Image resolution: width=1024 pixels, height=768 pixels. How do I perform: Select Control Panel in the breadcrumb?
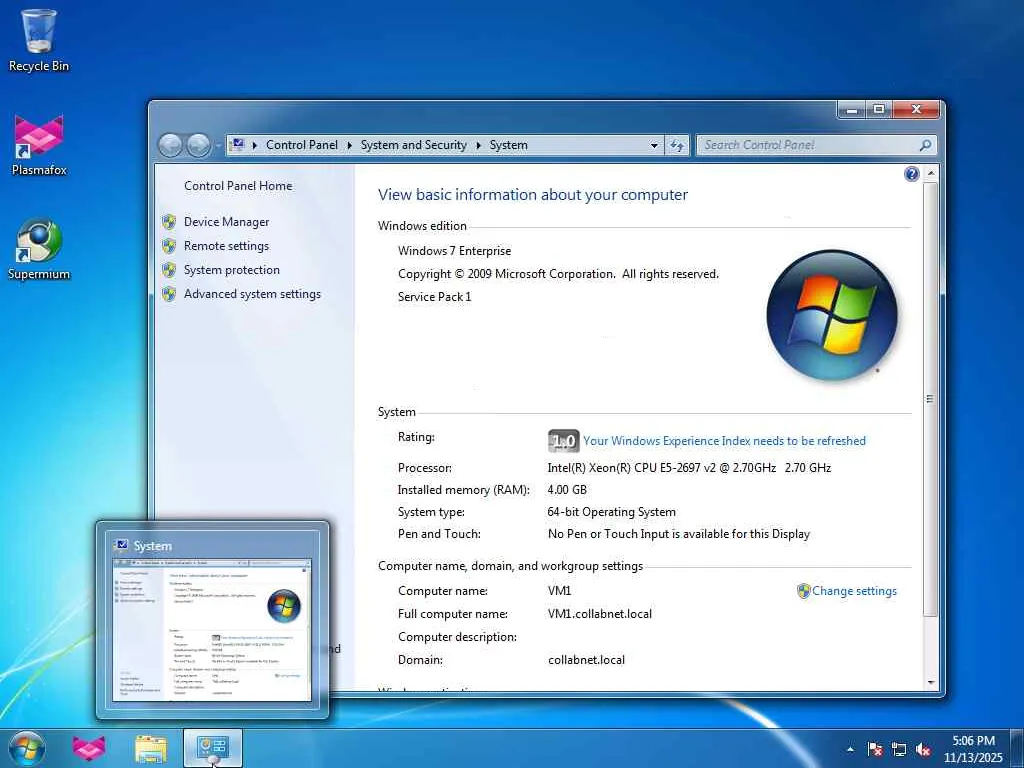pyautogui.click(x=302, y=145)
